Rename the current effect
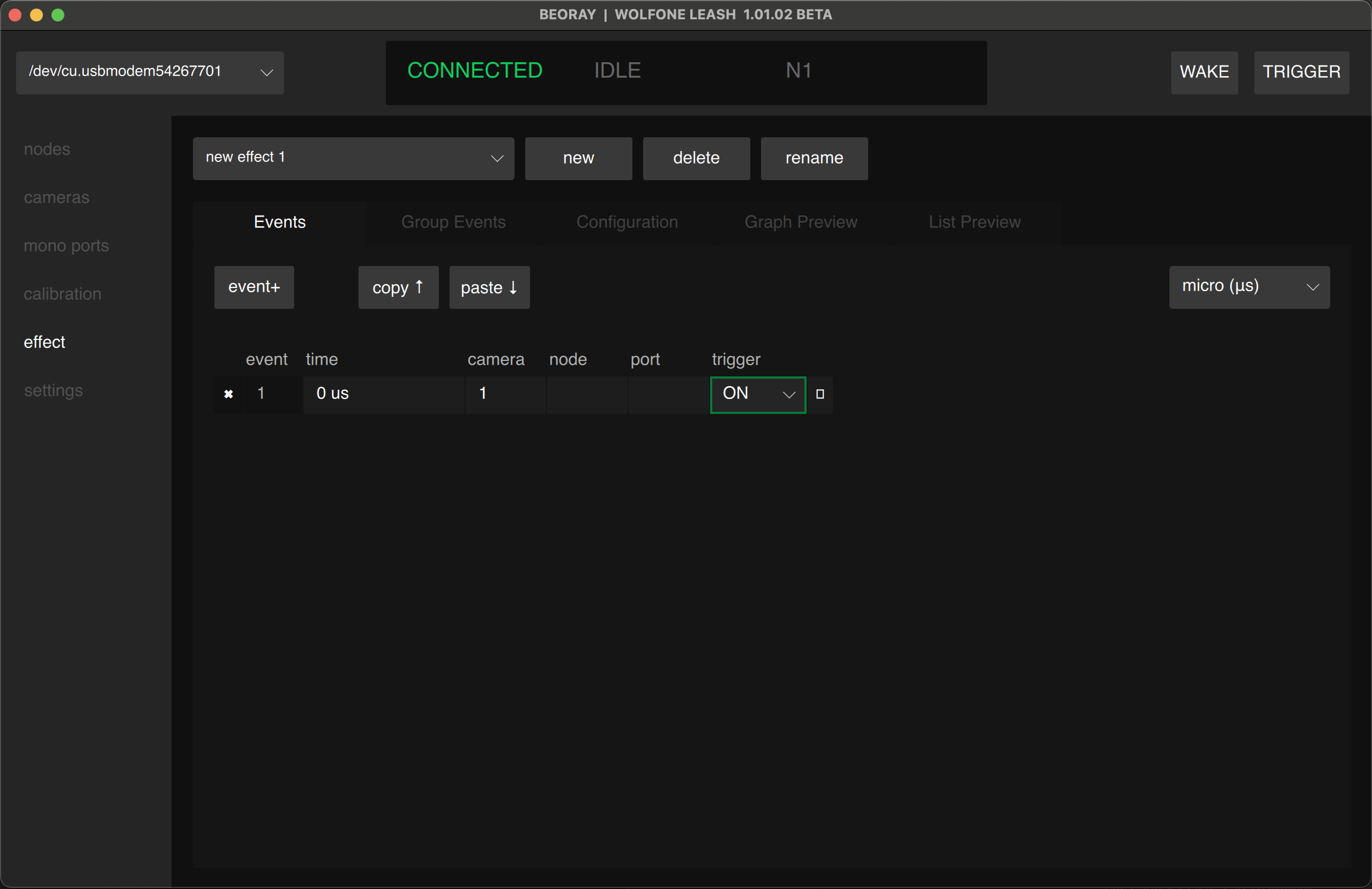Viewport: 1372px width, 889px height. (x=814, y=159)
